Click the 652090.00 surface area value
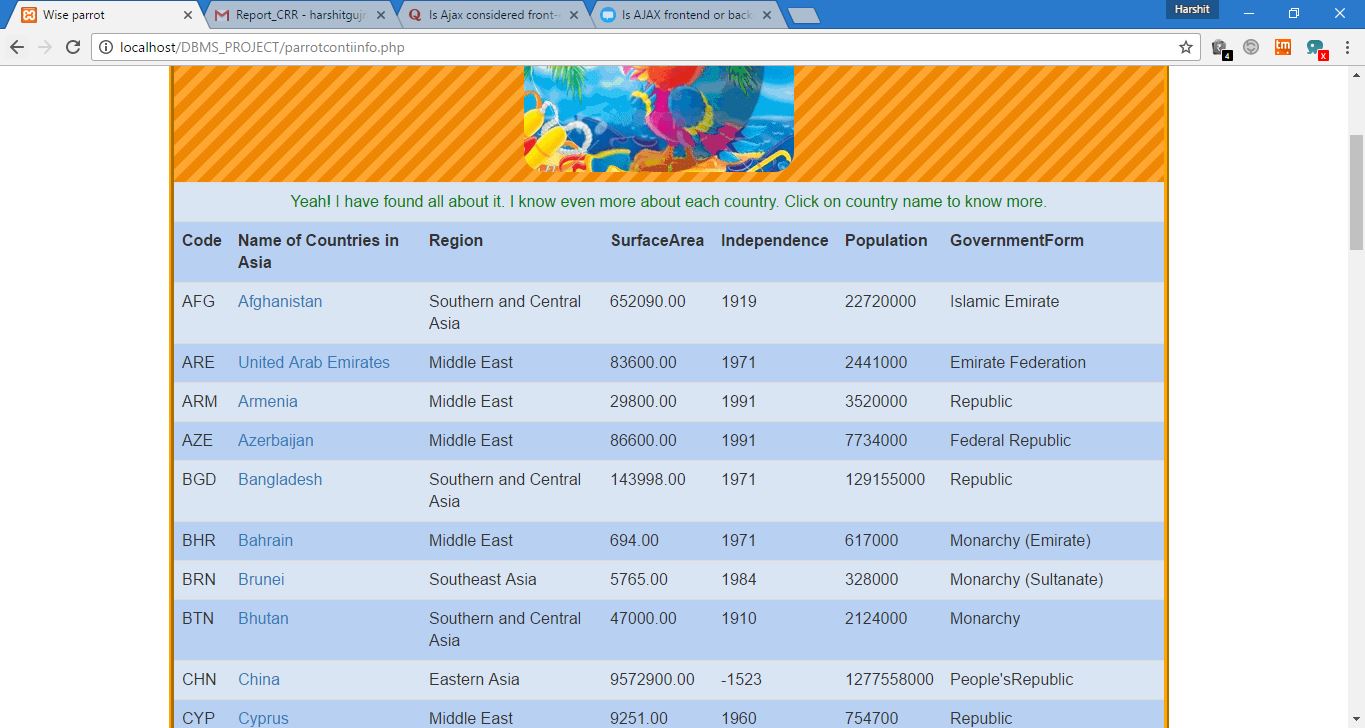Viewport: 1365px width, 728px height. click(x=648, y=301)
